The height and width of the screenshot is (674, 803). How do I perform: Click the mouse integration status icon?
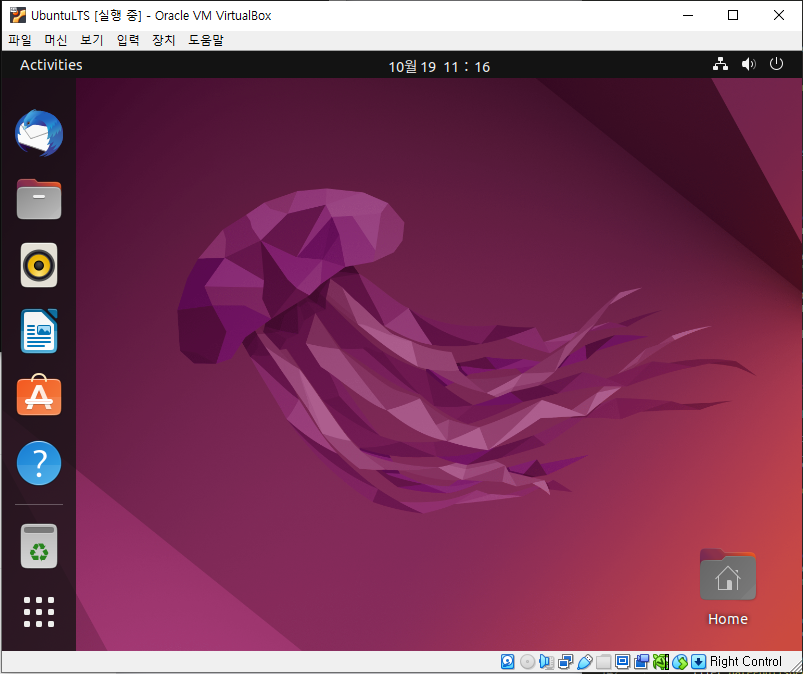[x=680, y=662]
